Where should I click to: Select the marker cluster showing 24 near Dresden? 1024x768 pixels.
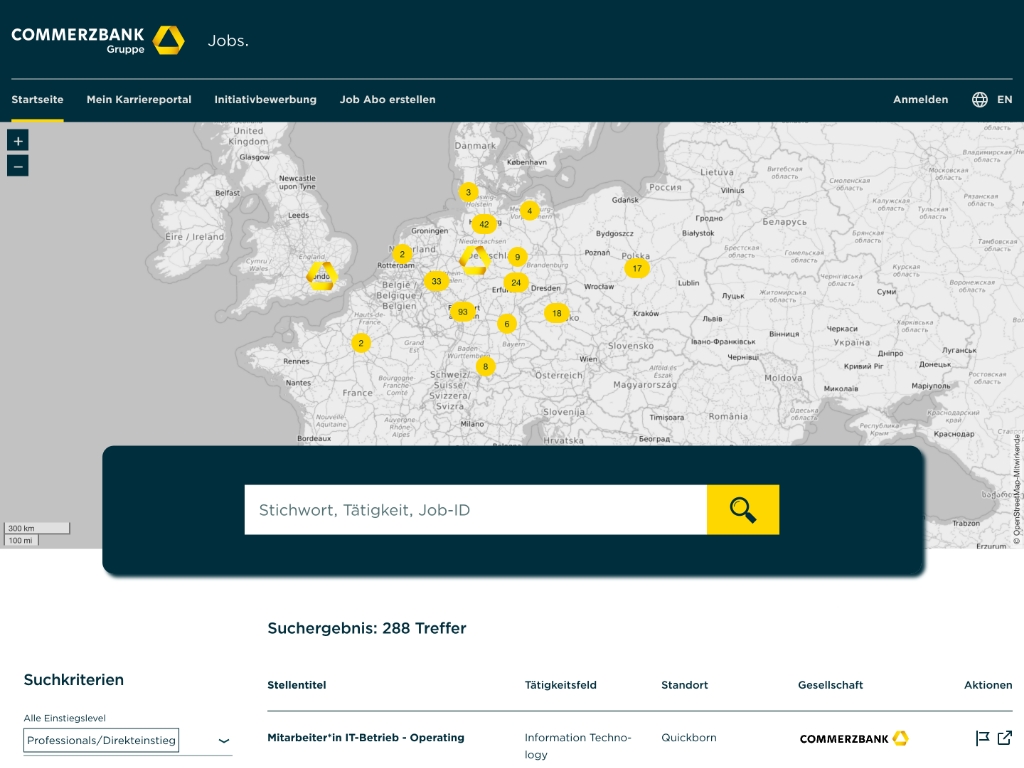[x=516, y=282]
